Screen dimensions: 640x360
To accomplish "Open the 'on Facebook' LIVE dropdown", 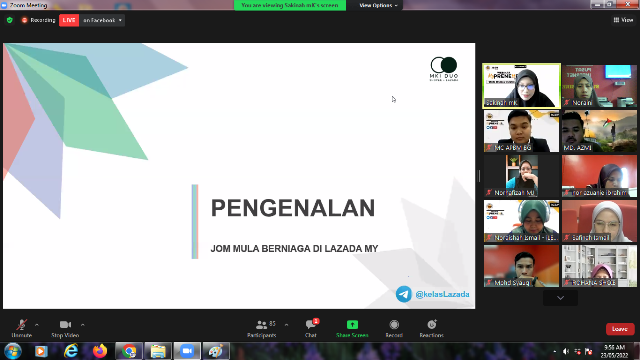I will pyautogui.click(x=102, y=20).
